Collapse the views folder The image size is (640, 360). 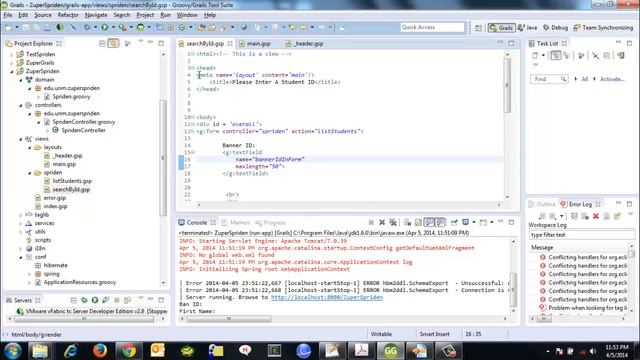point(21,139)
